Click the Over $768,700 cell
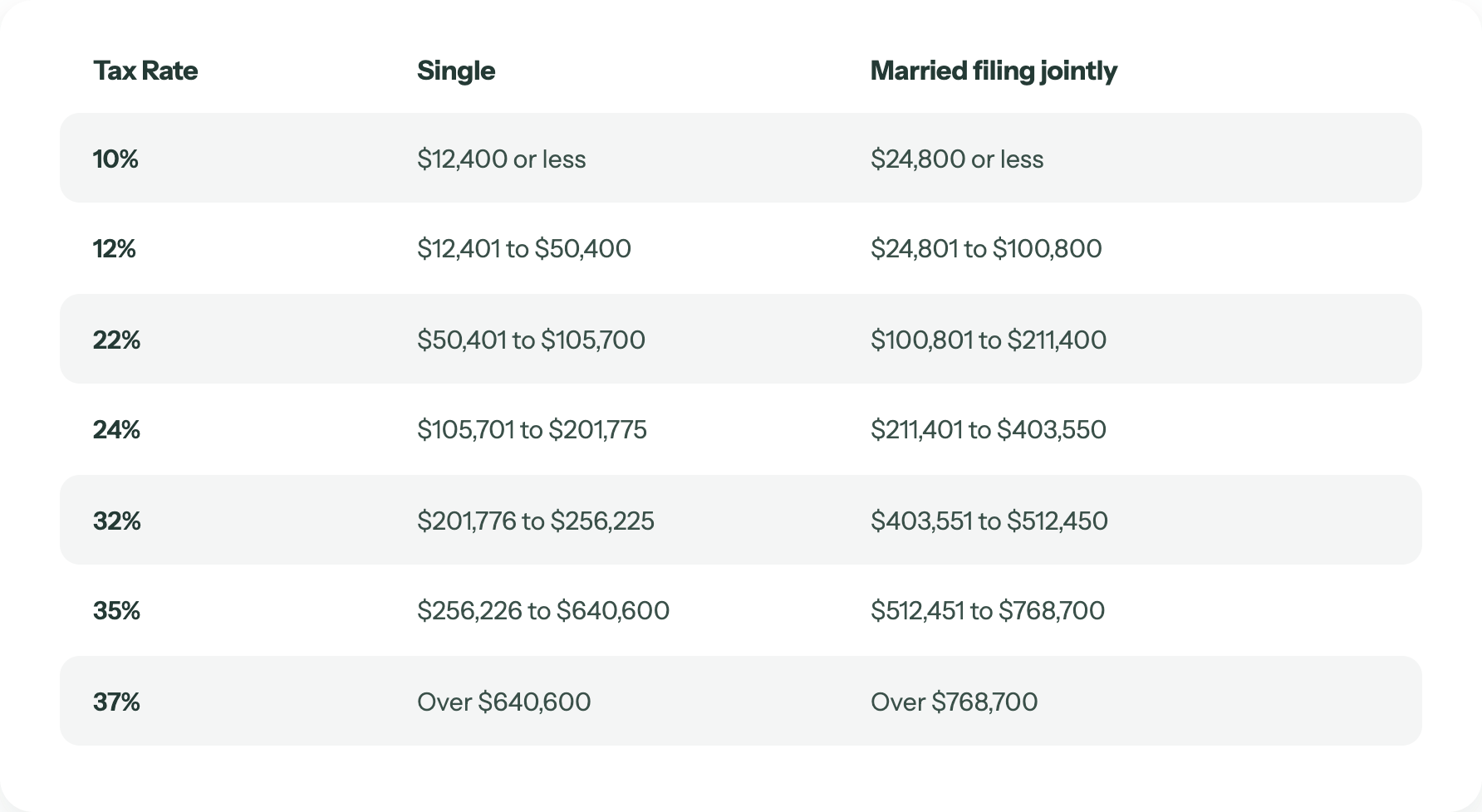Viewport: 1482px width, 812px height. (x=954, y=702)
